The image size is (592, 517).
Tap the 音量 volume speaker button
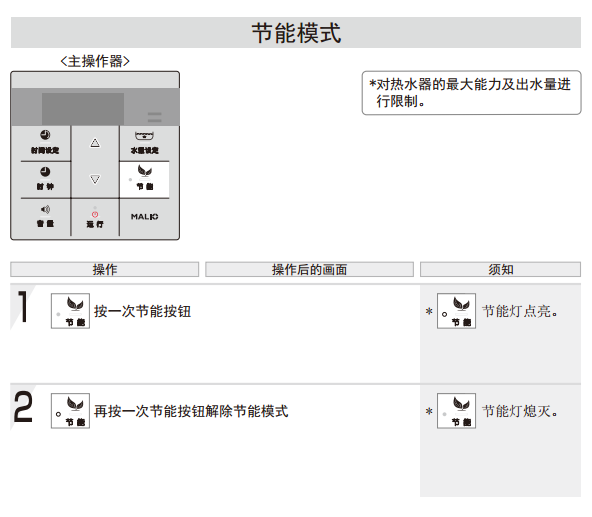coord(45,217)
